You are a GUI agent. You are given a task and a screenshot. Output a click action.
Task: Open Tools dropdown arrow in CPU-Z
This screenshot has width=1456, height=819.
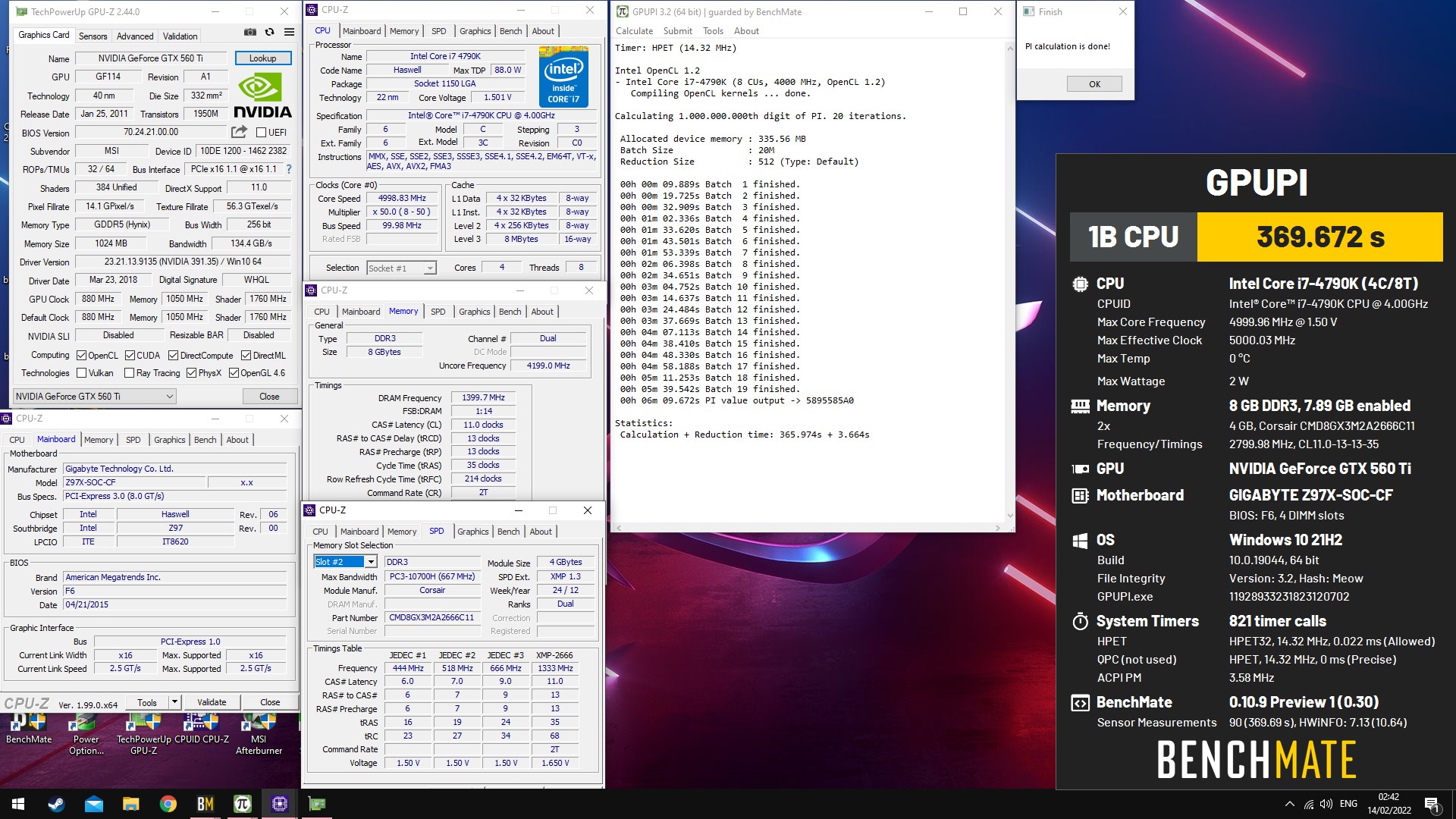point(174,702)
